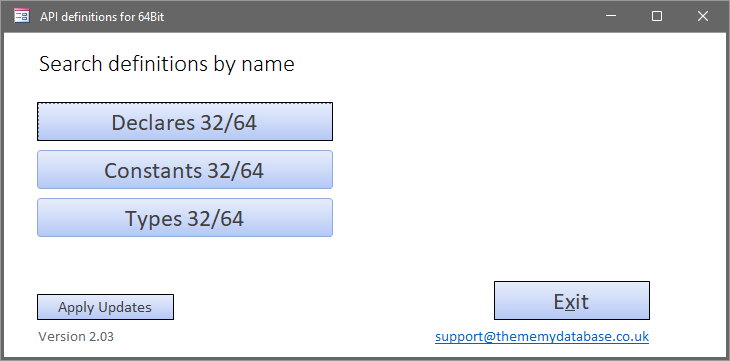Screen dimensions: 730x361
Task: Choose Constants to search constant definitions
Action: (185, 170)
